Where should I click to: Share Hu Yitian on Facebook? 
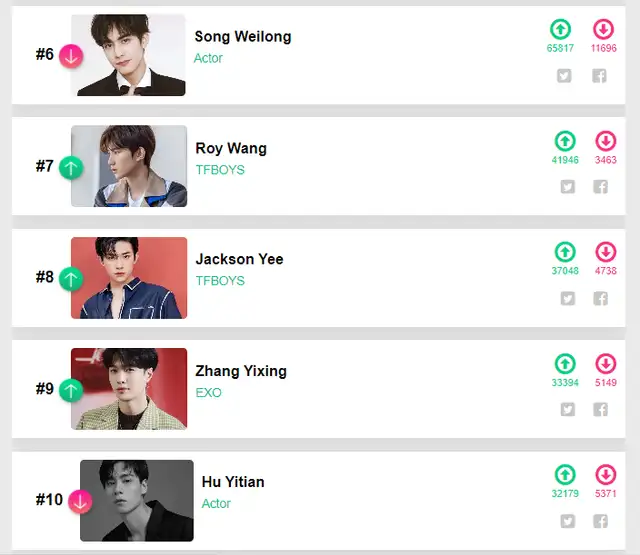600,521
